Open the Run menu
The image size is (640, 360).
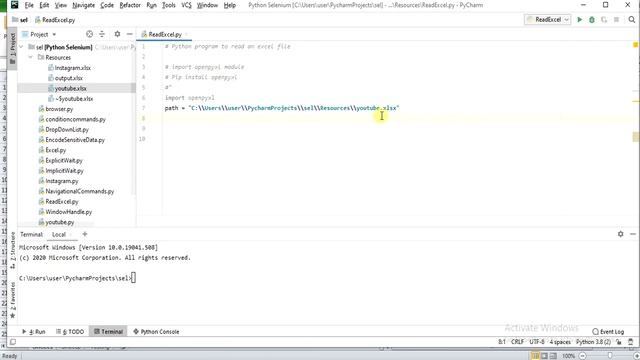[151, 5]
